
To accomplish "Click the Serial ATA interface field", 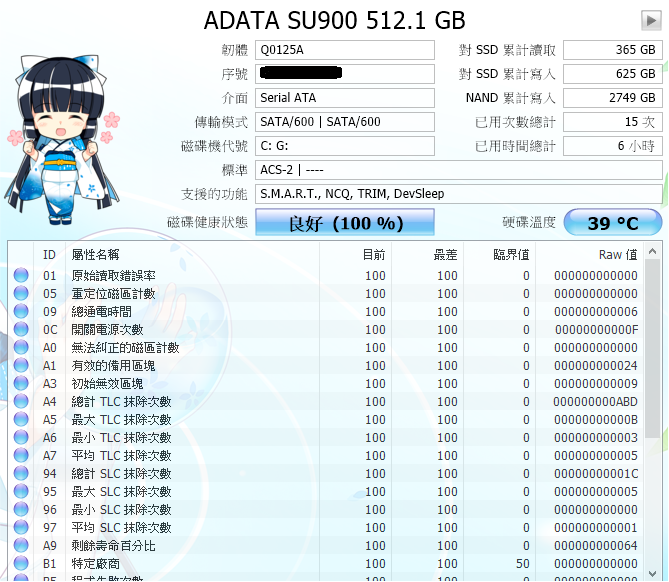I will pos(345,98).
